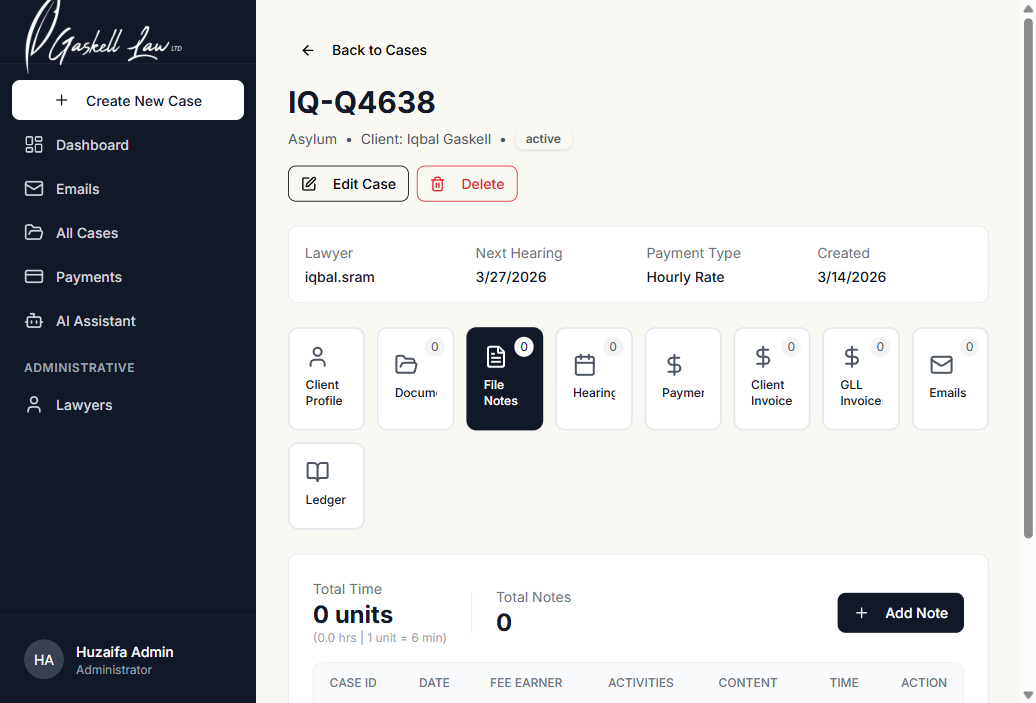Open the GLL Invoices tab

point(860,378)
